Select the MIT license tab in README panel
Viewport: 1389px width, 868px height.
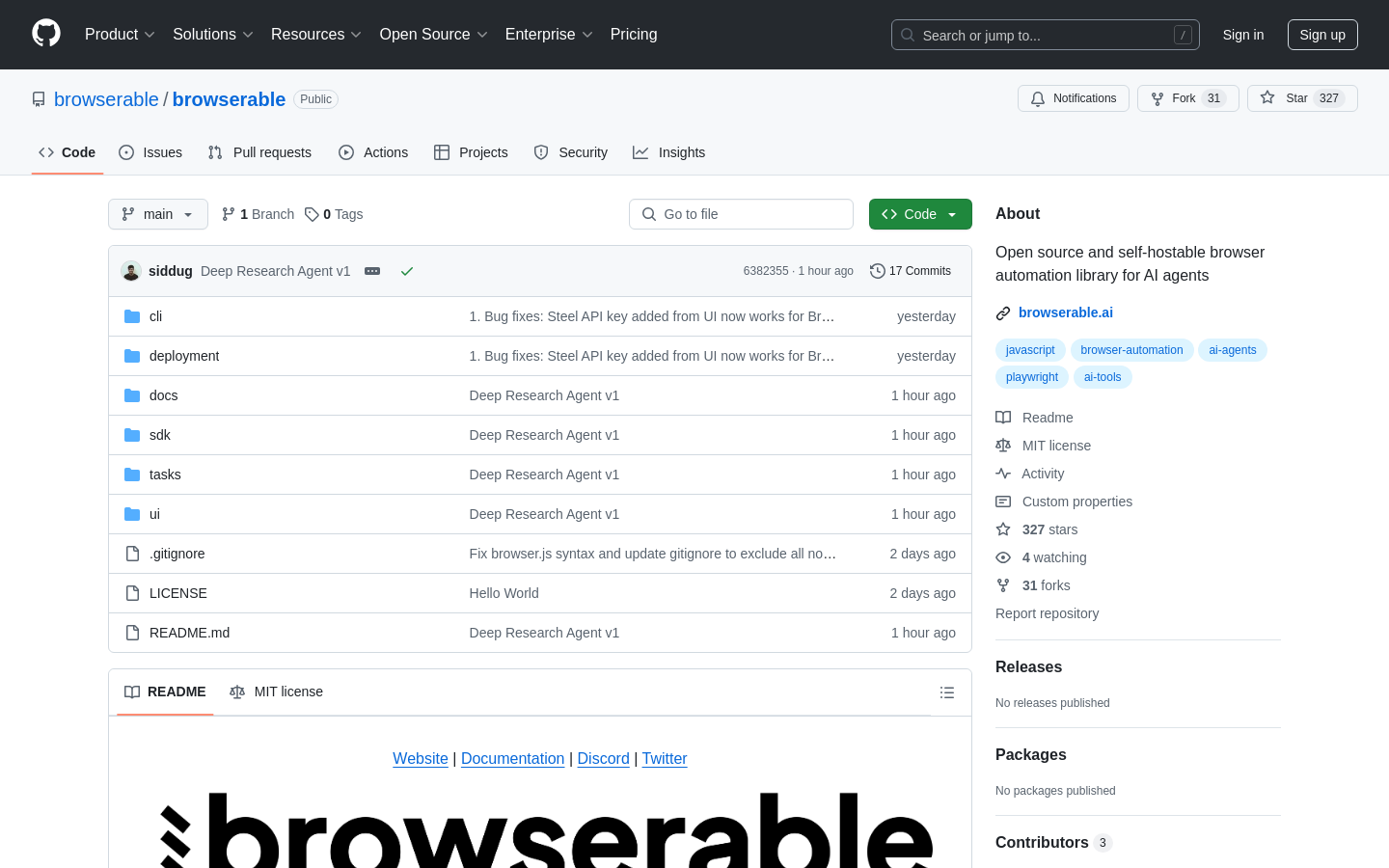coord(276,692)
